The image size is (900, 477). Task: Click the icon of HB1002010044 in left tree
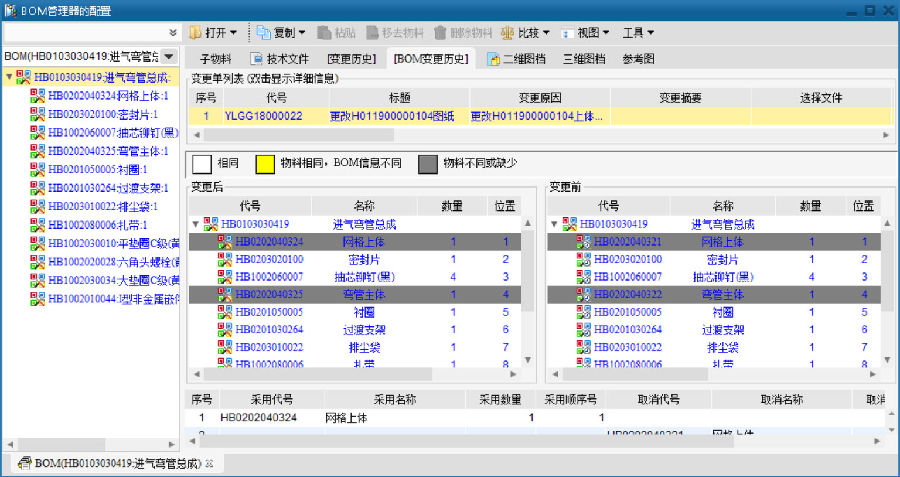pyautogui.click(x=37, y=298)
